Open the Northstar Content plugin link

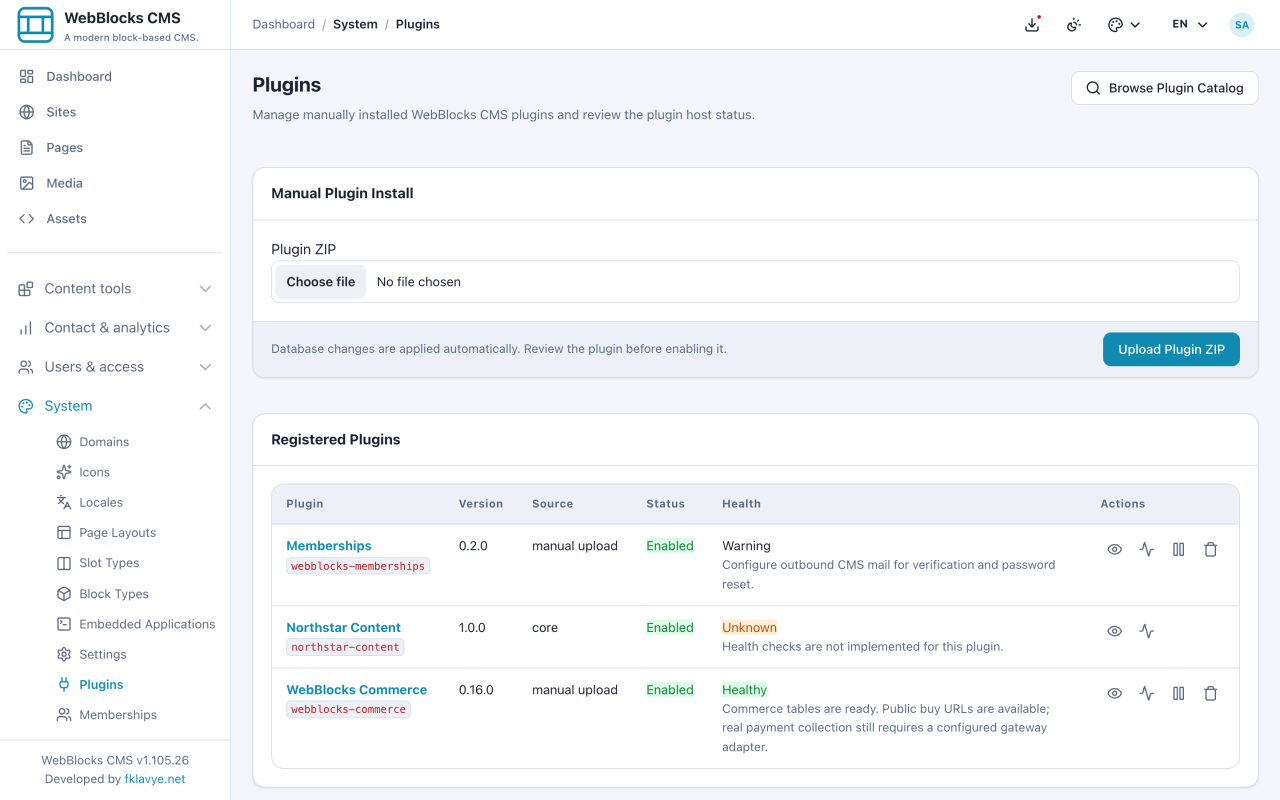point(343,628)
